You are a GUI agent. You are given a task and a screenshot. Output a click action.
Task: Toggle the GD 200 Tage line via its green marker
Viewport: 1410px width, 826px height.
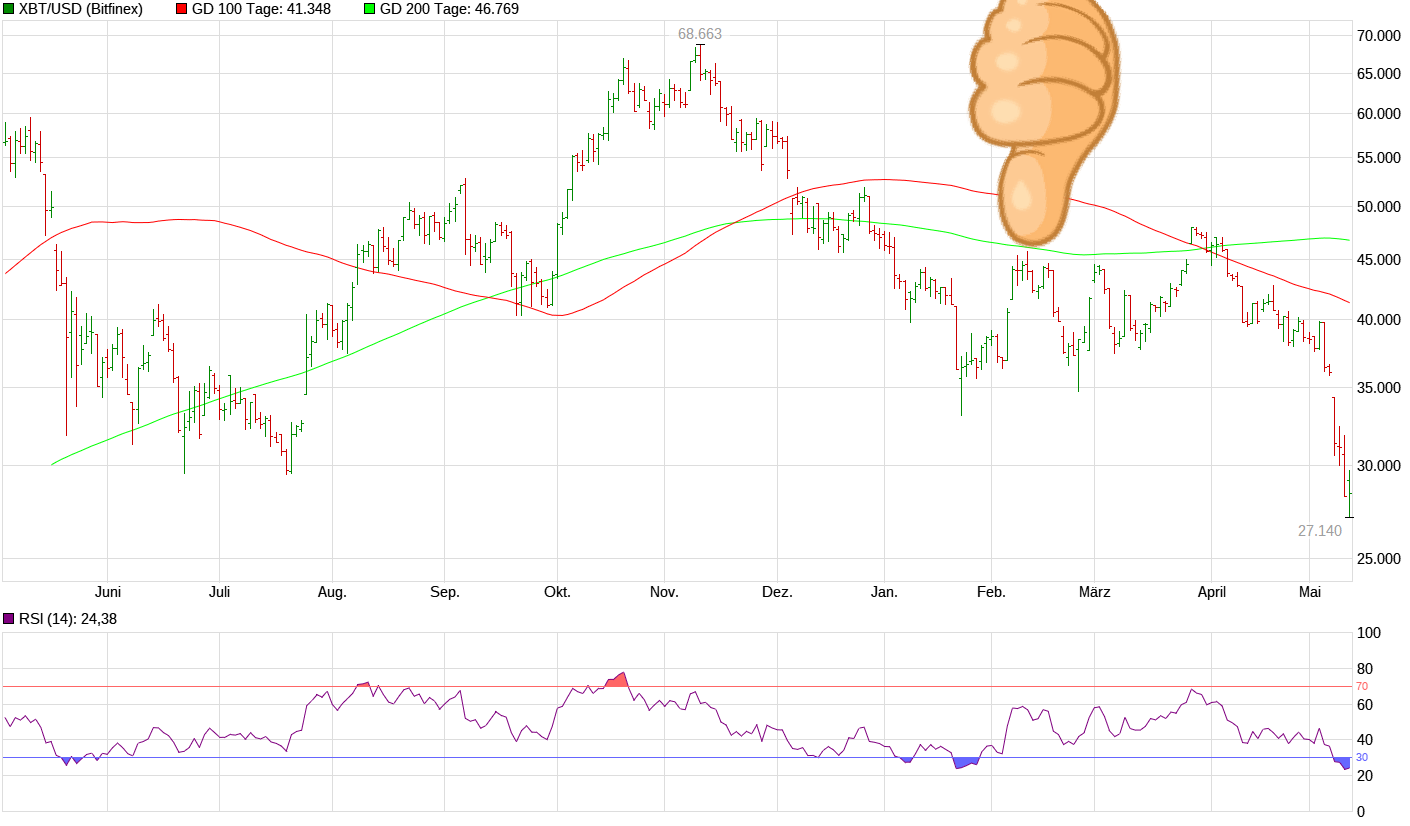370,10
